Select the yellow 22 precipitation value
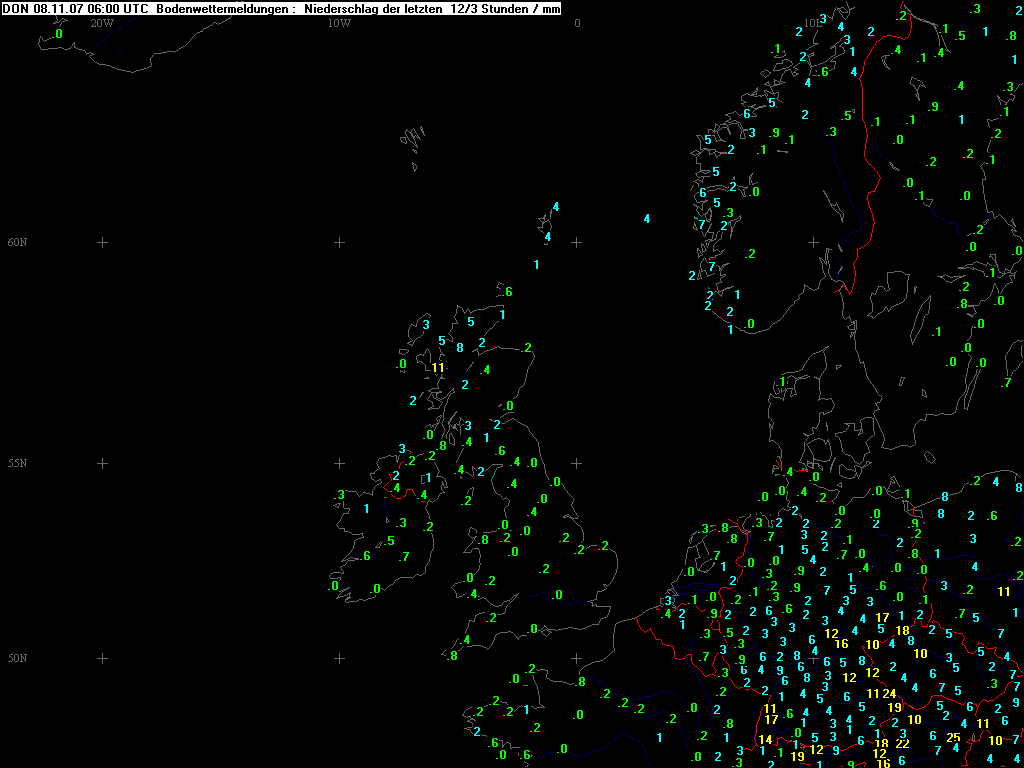1024x768 pixels. pos(901,743)
